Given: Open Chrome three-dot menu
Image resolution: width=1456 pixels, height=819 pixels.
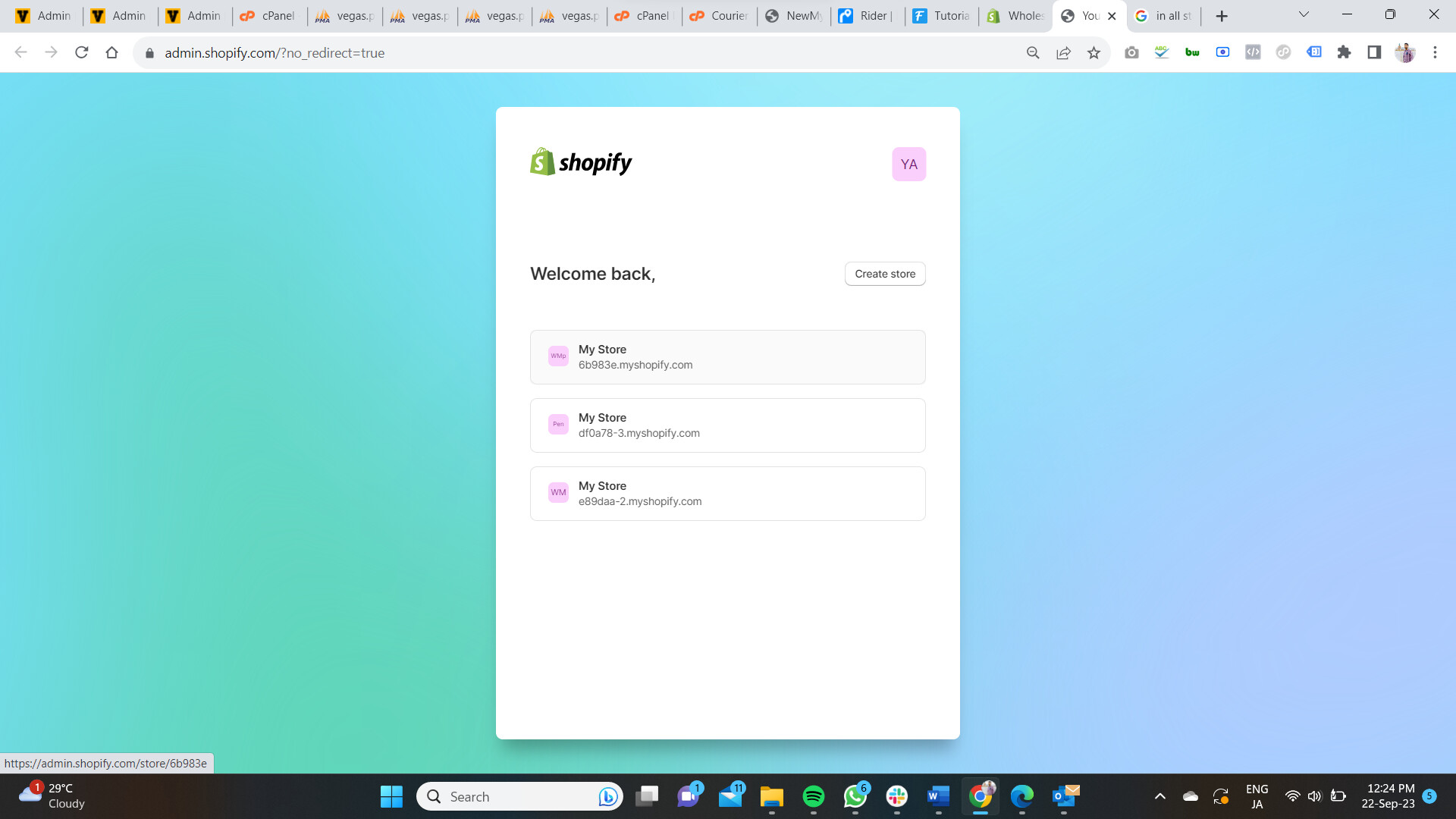Looking at the screenshot, I should pyautogui.click(x=1435, y=52).
